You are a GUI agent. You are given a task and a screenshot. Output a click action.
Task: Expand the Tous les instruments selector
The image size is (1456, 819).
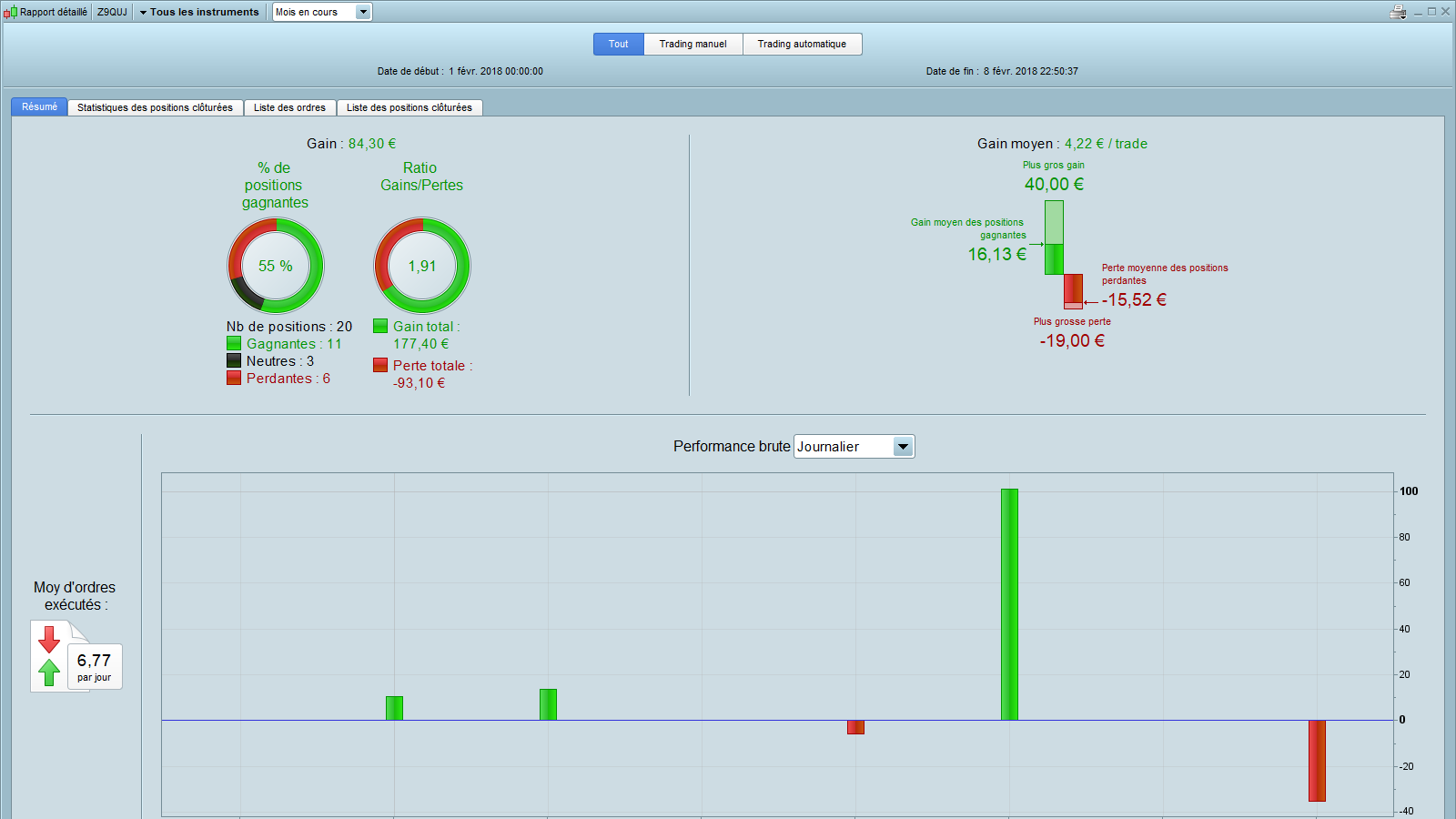pyautogui.click(x=198, y=12)
